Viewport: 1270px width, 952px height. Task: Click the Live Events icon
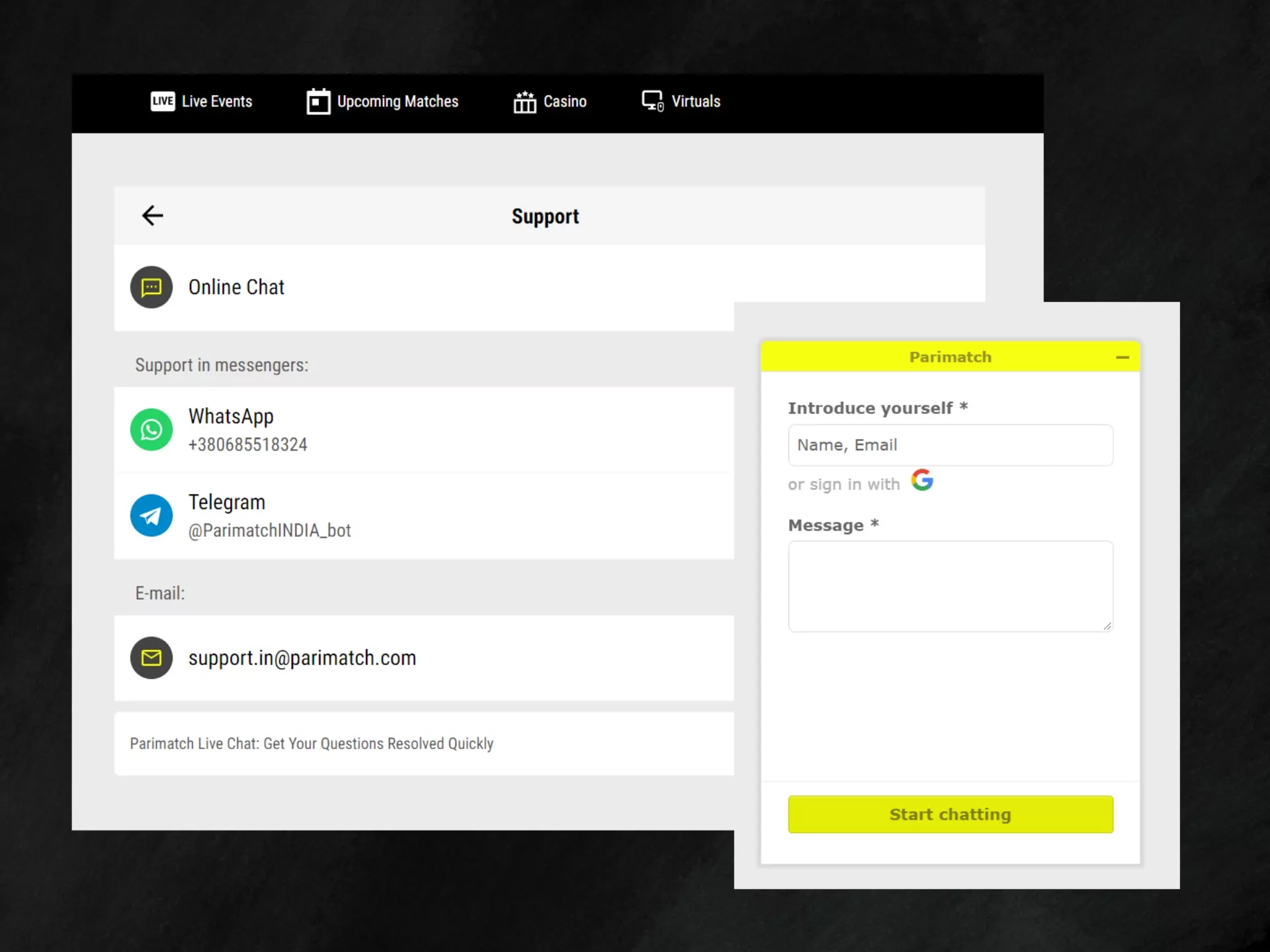pos(163,101)
